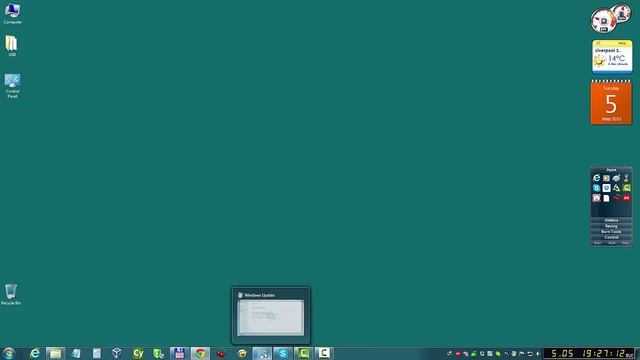
Task: Switch to Control tab in launcher gadget
Action: coord(611,237)
